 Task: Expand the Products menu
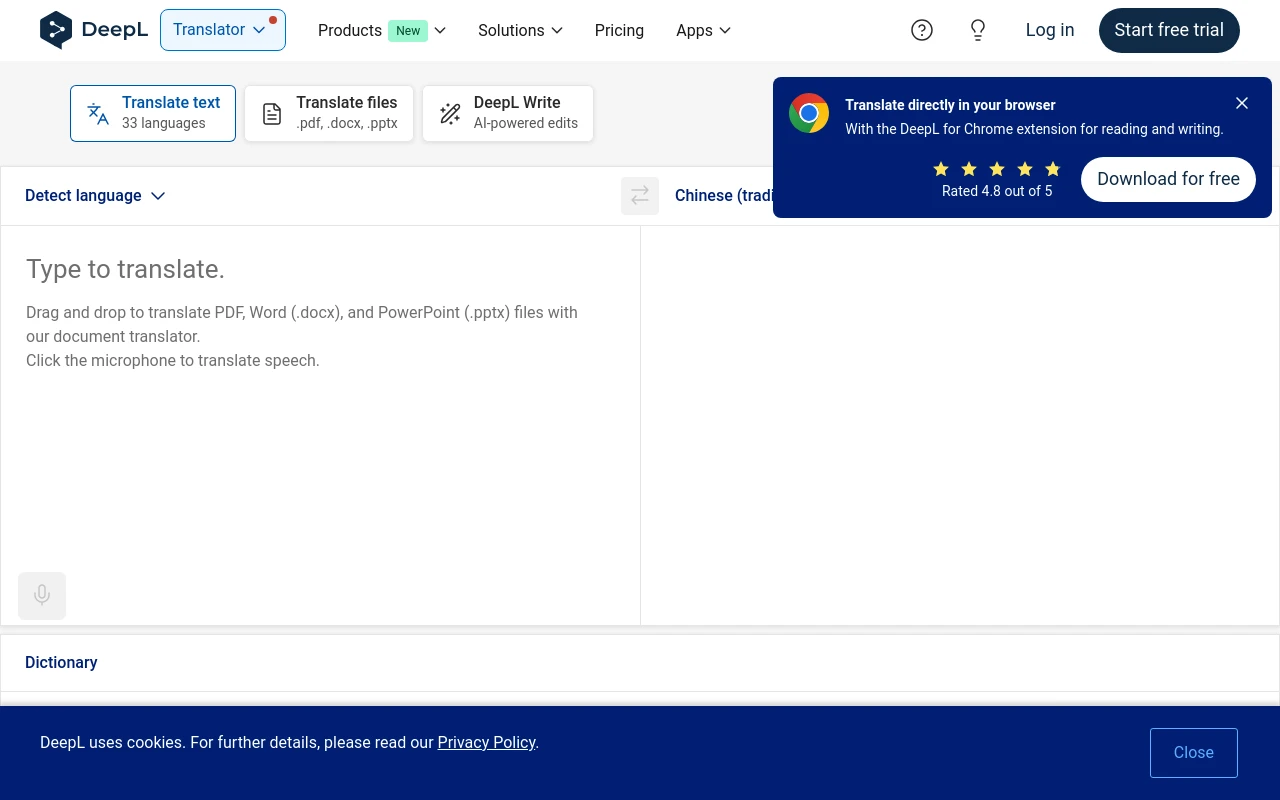381,30
